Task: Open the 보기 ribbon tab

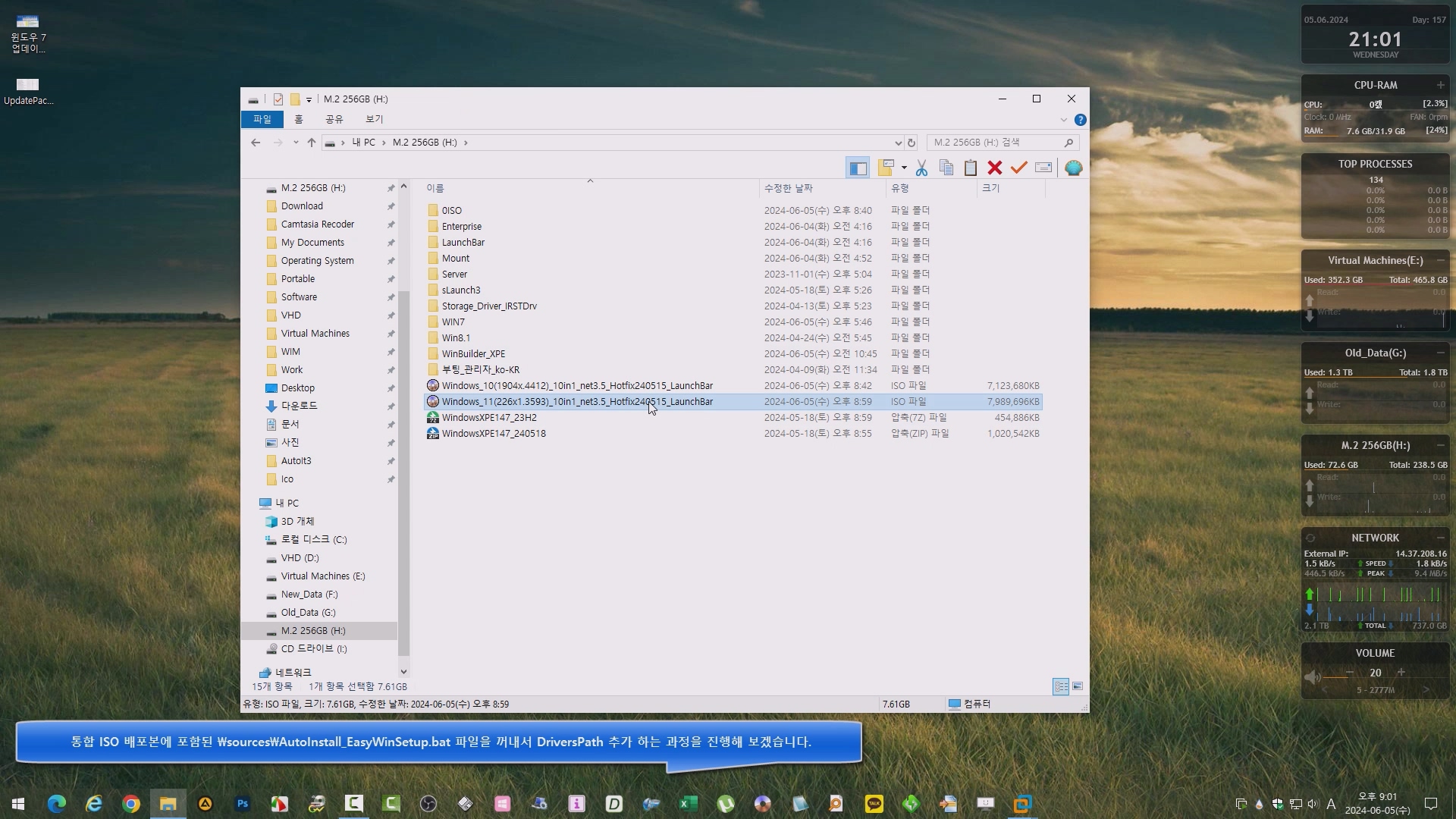Action: pyautogui.click(x=374, y=119)
